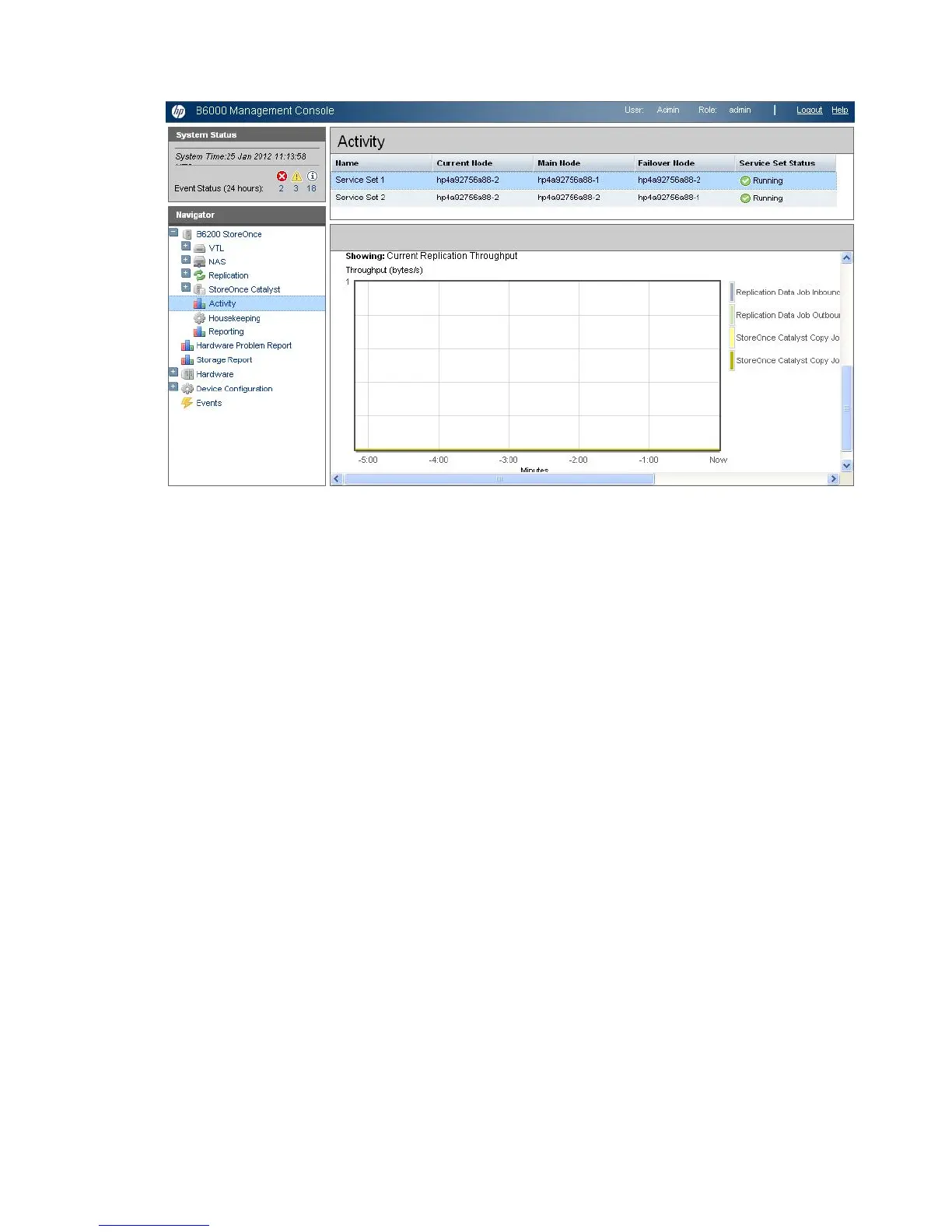Click the StoreOnce Catalyst icon
Screen dimensions: 952x1232
tap(200, 289)
